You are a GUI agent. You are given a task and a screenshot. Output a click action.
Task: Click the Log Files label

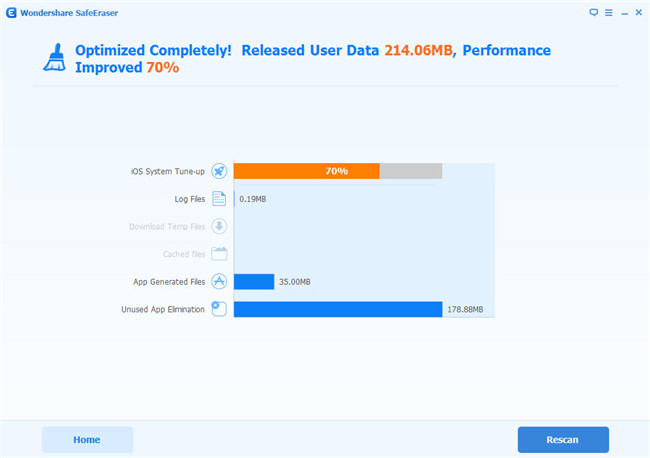coord(189,199)
